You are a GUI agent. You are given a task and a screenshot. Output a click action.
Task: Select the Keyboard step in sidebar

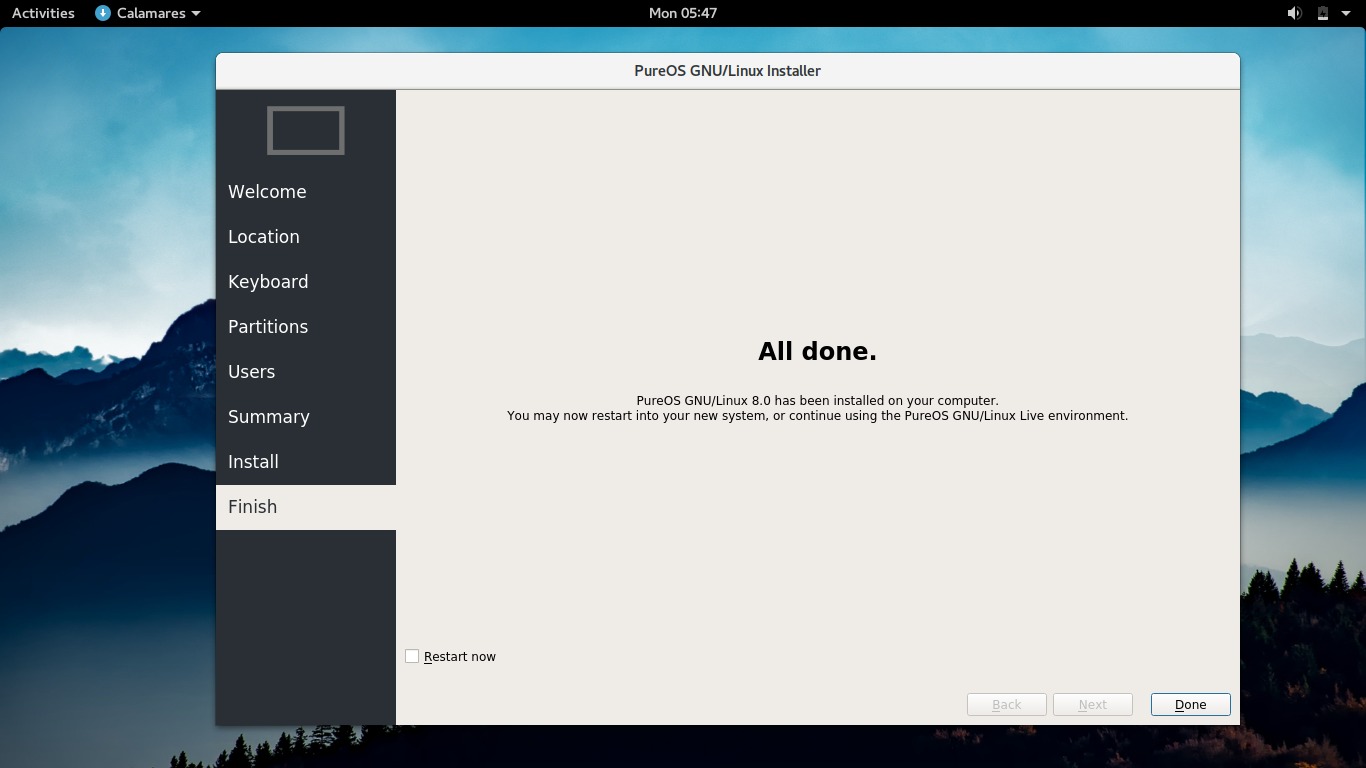268,281
